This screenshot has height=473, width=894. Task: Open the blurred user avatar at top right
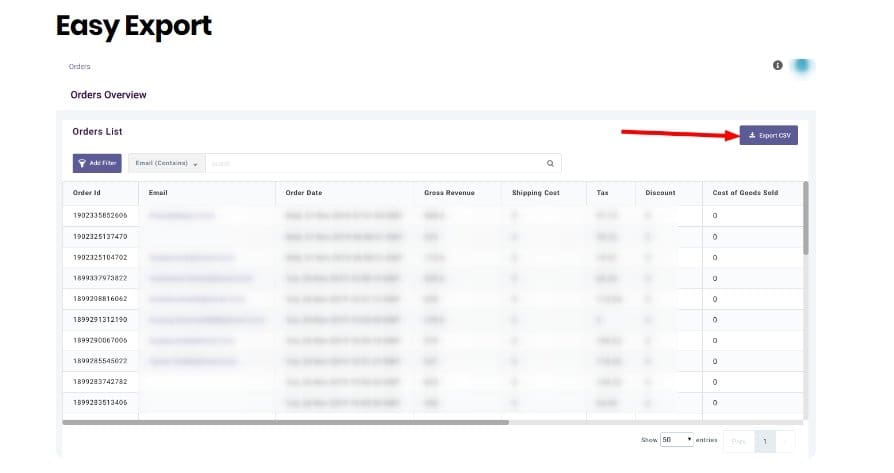click(x=801, y=66)
